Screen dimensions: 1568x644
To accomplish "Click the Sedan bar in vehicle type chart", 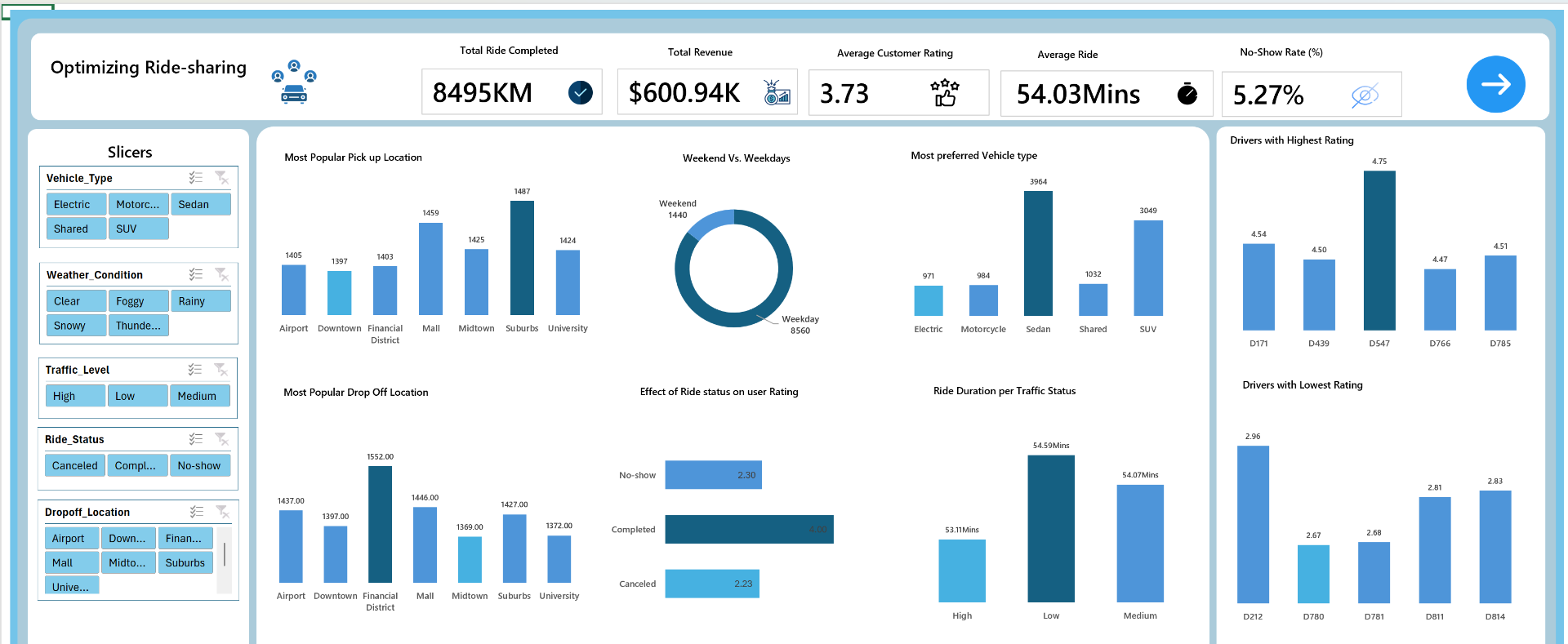I will click(1038, 253).
